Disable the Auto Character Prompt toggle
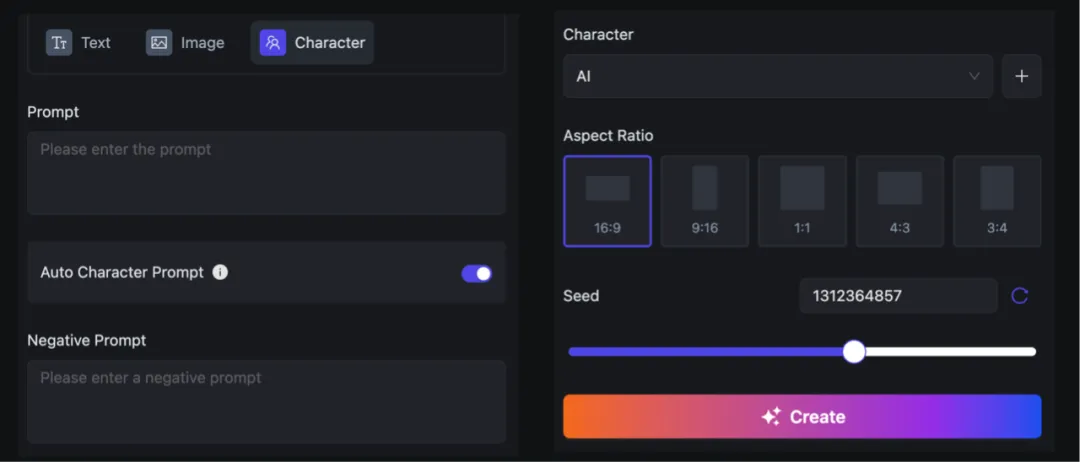The width and height of the screenshot is (1080, 462). tap(476, 273)
